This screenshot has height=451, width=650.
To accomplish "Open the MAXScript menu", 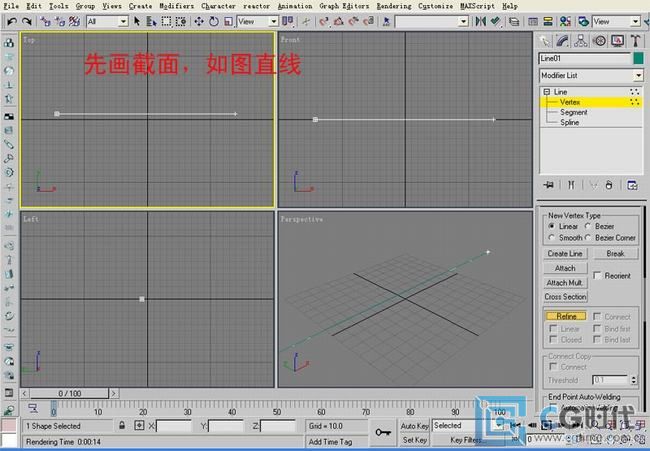I will pos(477,6).
